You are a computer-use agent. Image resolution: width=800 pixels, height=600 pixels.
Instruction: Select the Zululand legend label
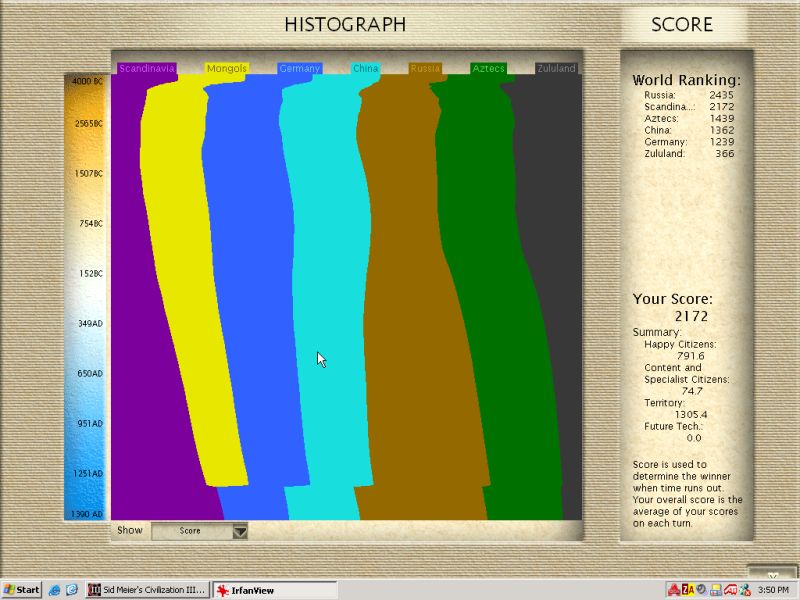[556, 69]
